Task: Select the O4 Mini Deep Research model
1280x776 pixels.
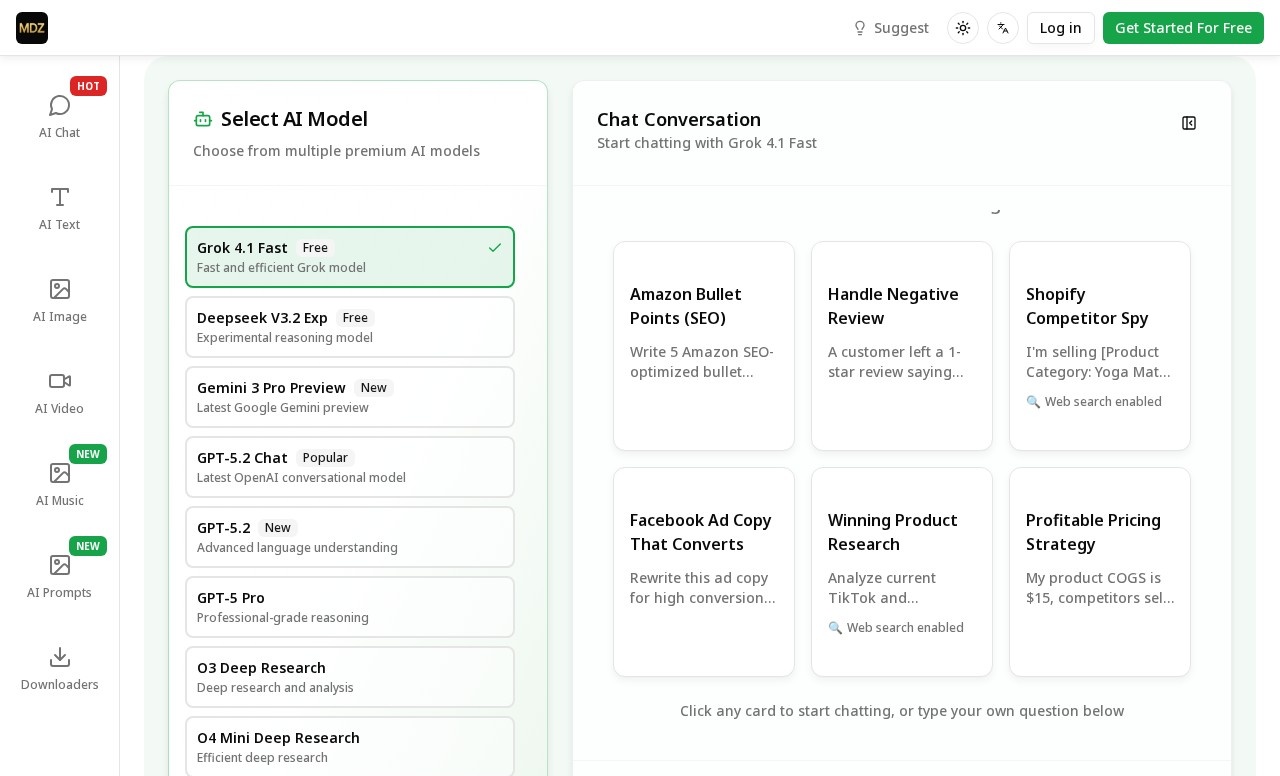Action: coord(350,747)
